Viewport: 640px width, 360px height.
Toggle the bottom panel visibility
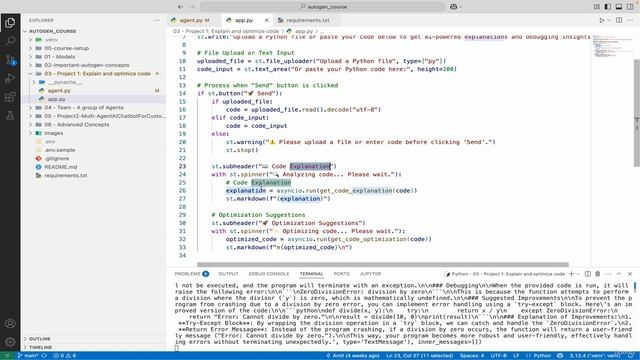pos(619,7)
